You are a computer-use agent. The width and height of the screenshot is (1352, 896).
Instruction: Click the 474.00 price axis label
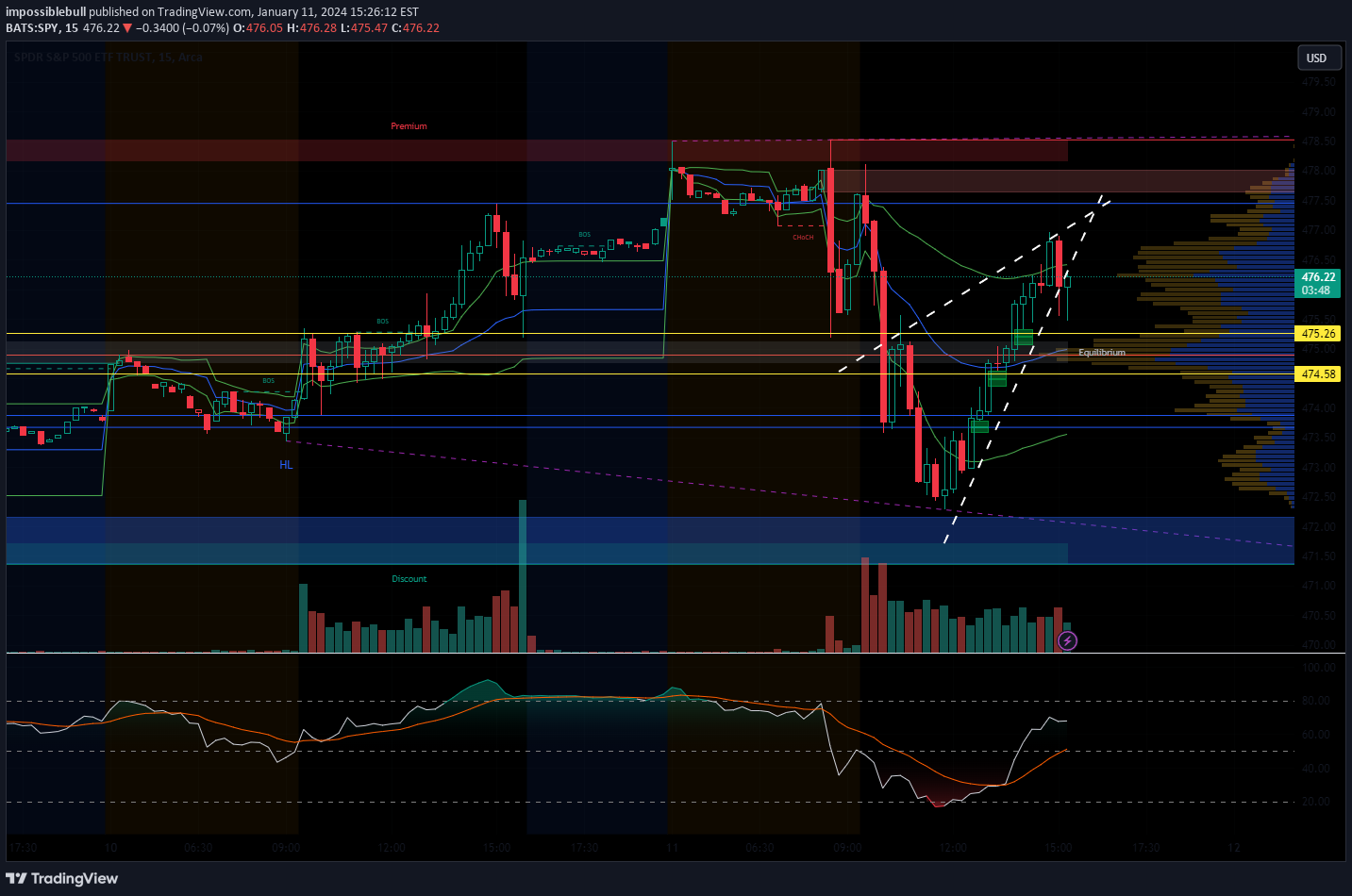pyautogui.click(x=1318, y=408)
